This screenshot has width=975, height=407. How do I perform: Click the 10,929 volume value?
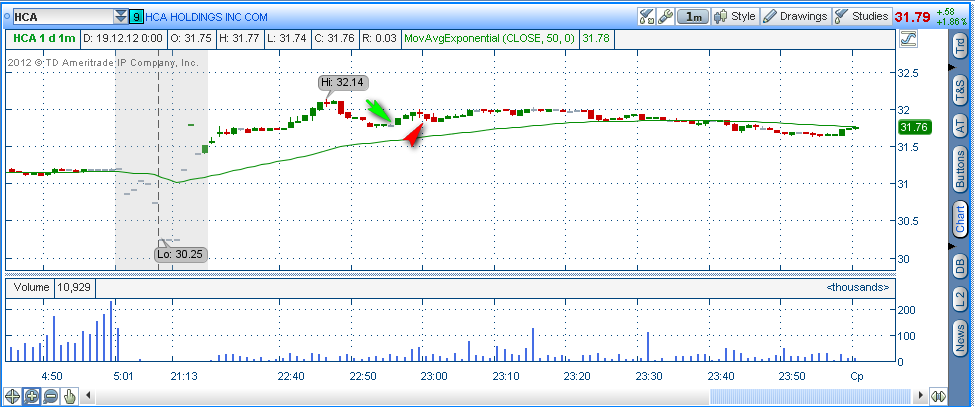tap(75, 288)
